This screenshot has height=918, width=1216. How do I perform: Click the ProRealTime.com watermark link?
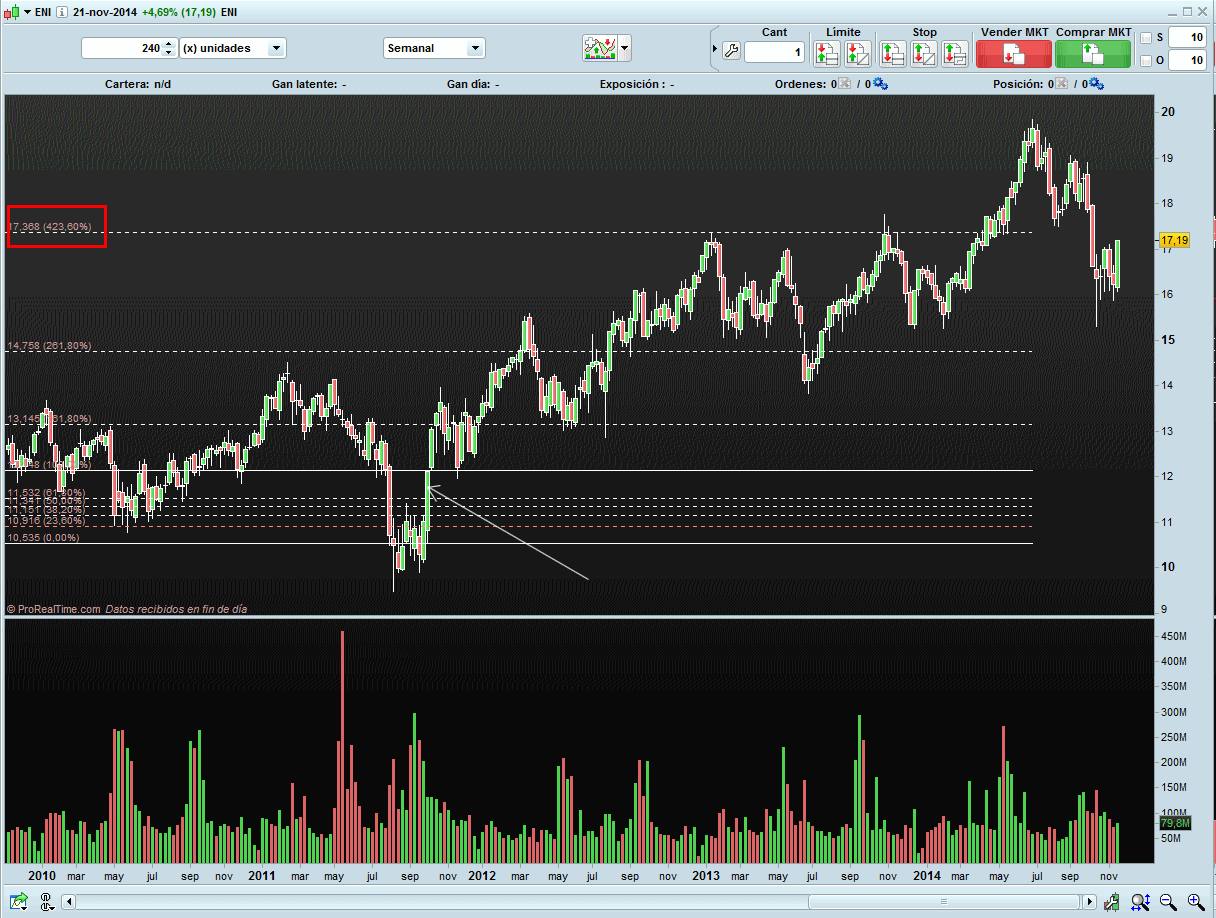point(54,608)
